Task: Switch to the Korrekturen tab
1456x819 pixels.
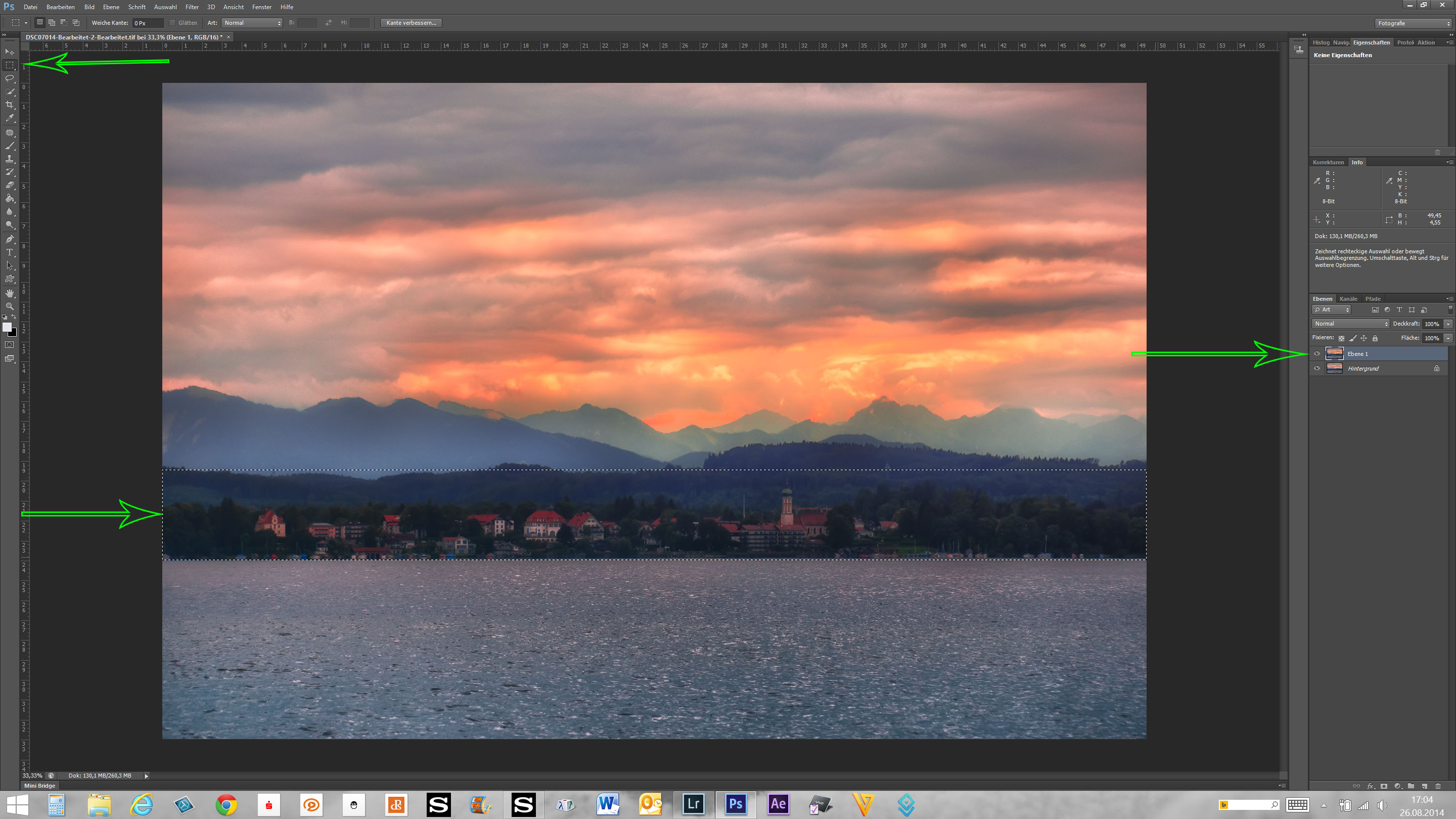Action: coord(1328,162)
